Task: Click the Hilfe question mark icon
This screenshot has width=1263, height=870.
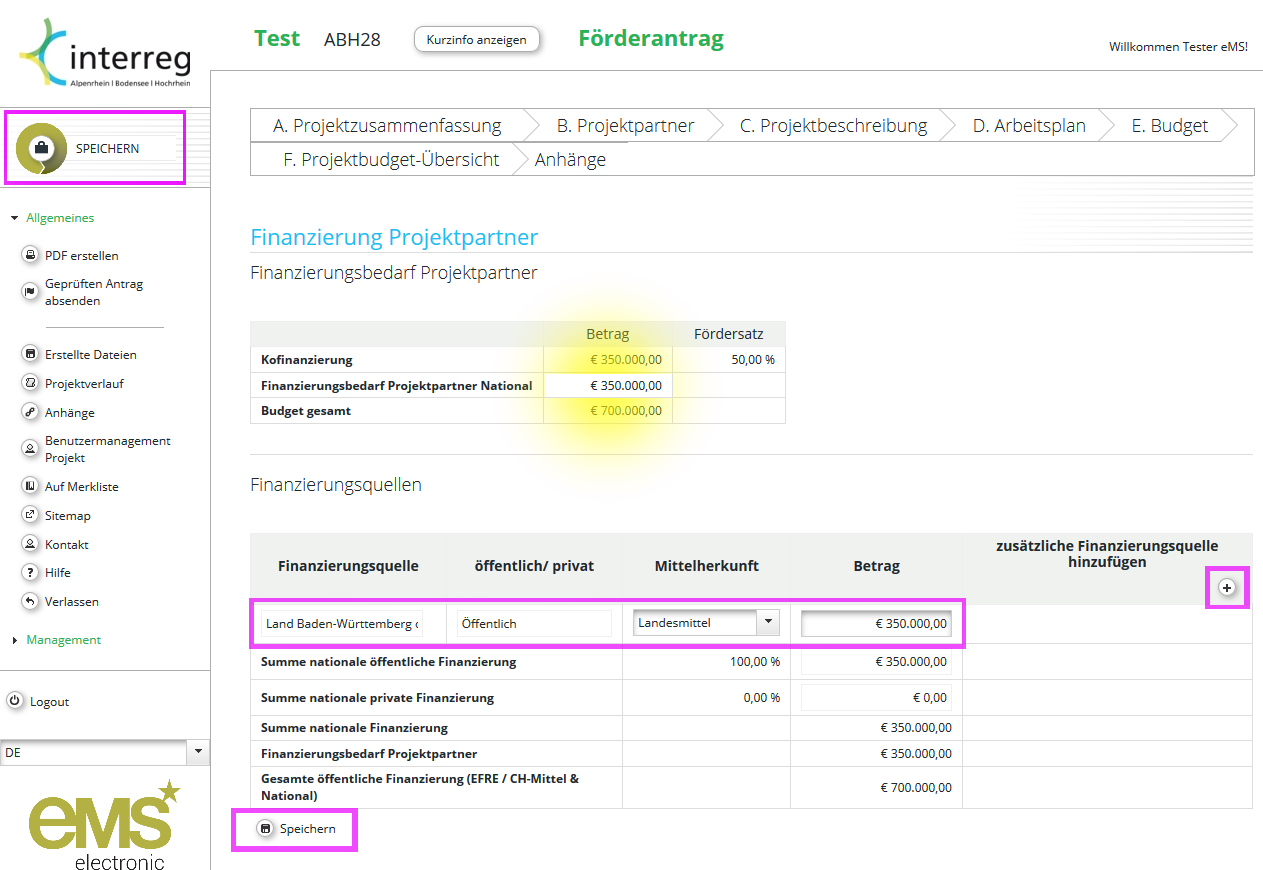Action: click(30, 572)
